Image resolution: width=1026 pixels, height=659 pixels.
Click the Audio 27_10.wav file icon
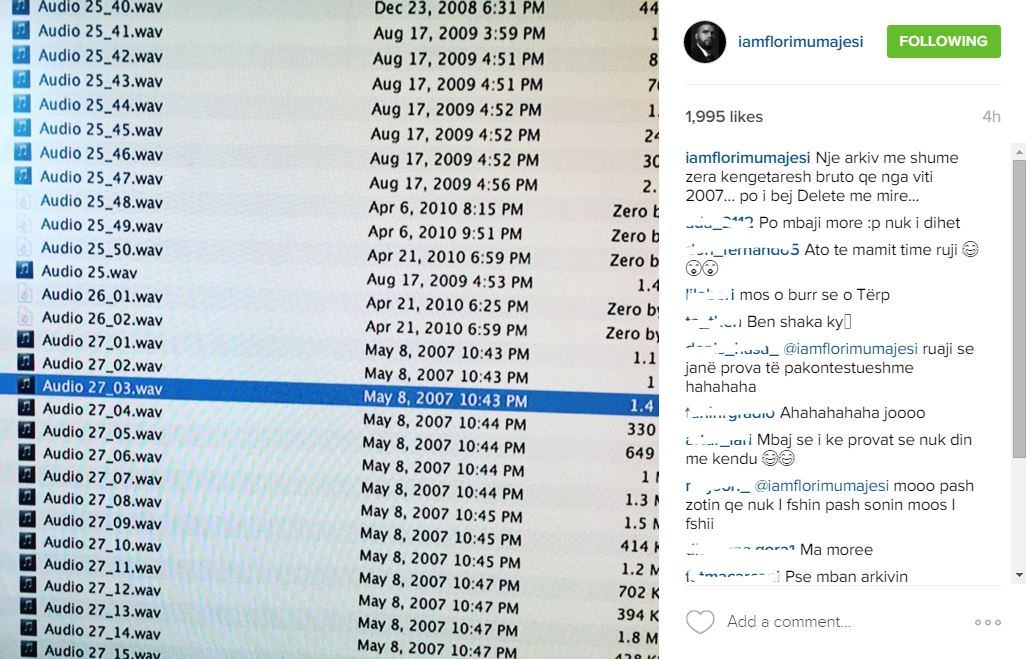point(26,544)
